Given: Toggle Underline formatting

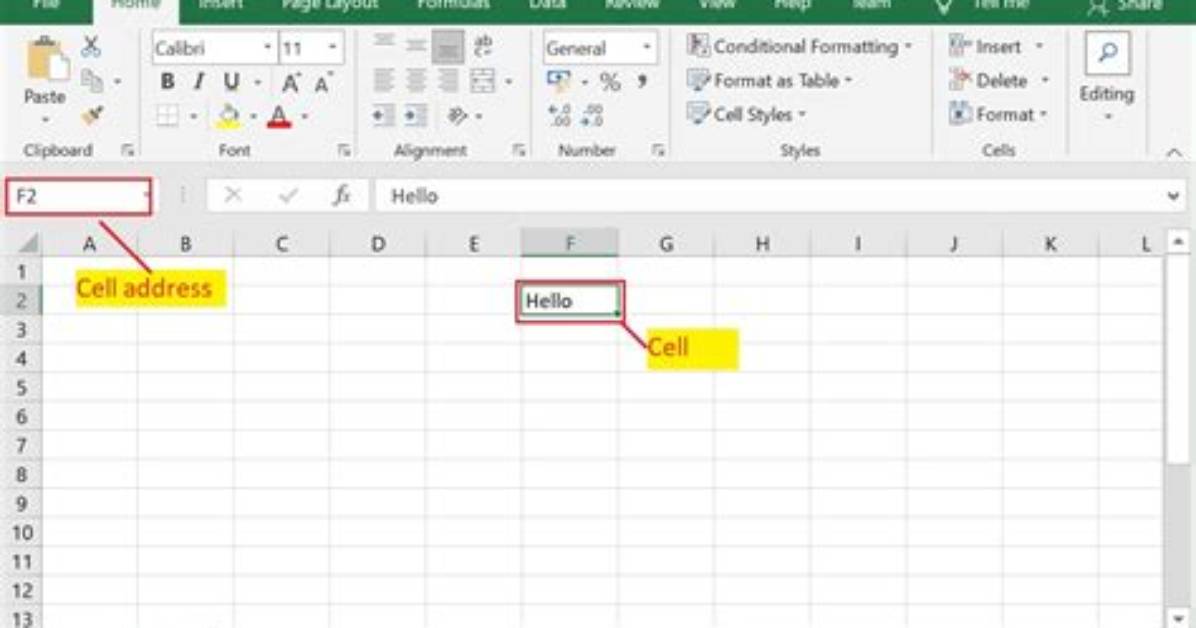Looking at the screenshot, I should pyautogui.click(x=231, y=81).
